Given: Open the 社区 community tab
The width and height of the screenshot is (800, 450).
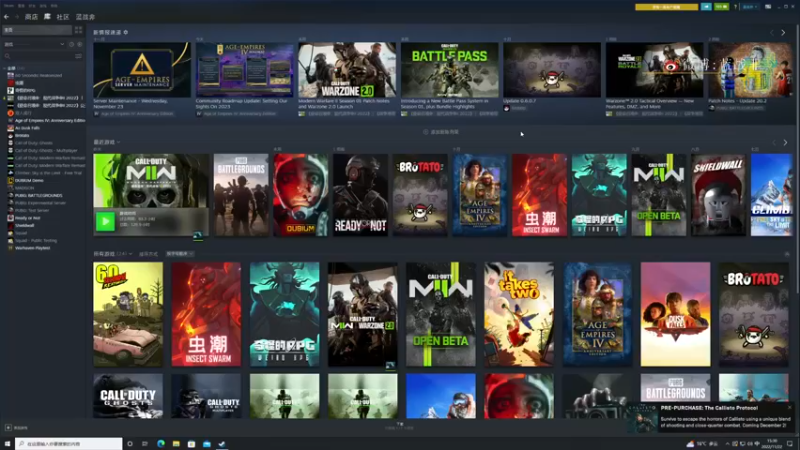Looking at the screenshot, I should (x=63, y=17).
